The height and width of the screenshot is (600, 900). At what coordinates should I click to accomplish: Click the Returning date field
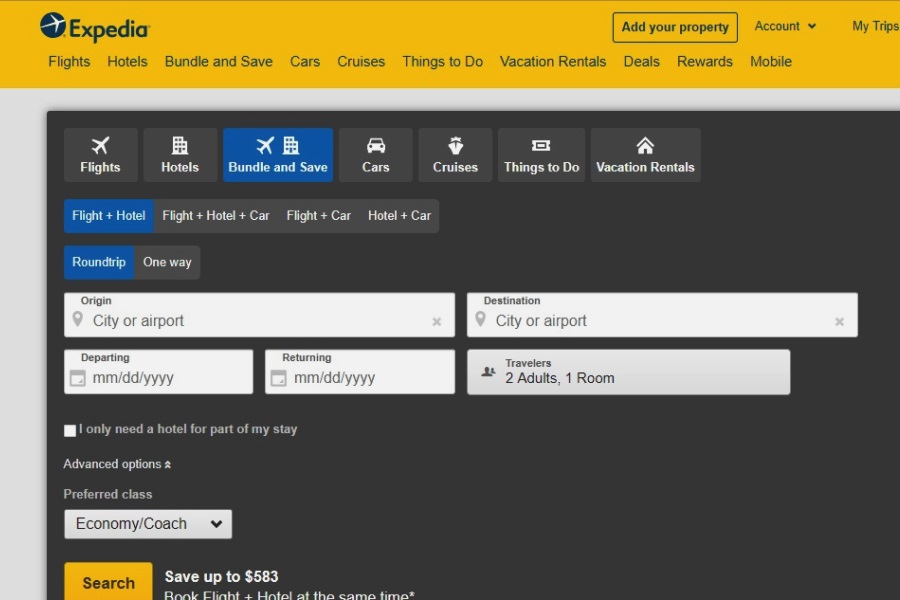pos(360,372)
